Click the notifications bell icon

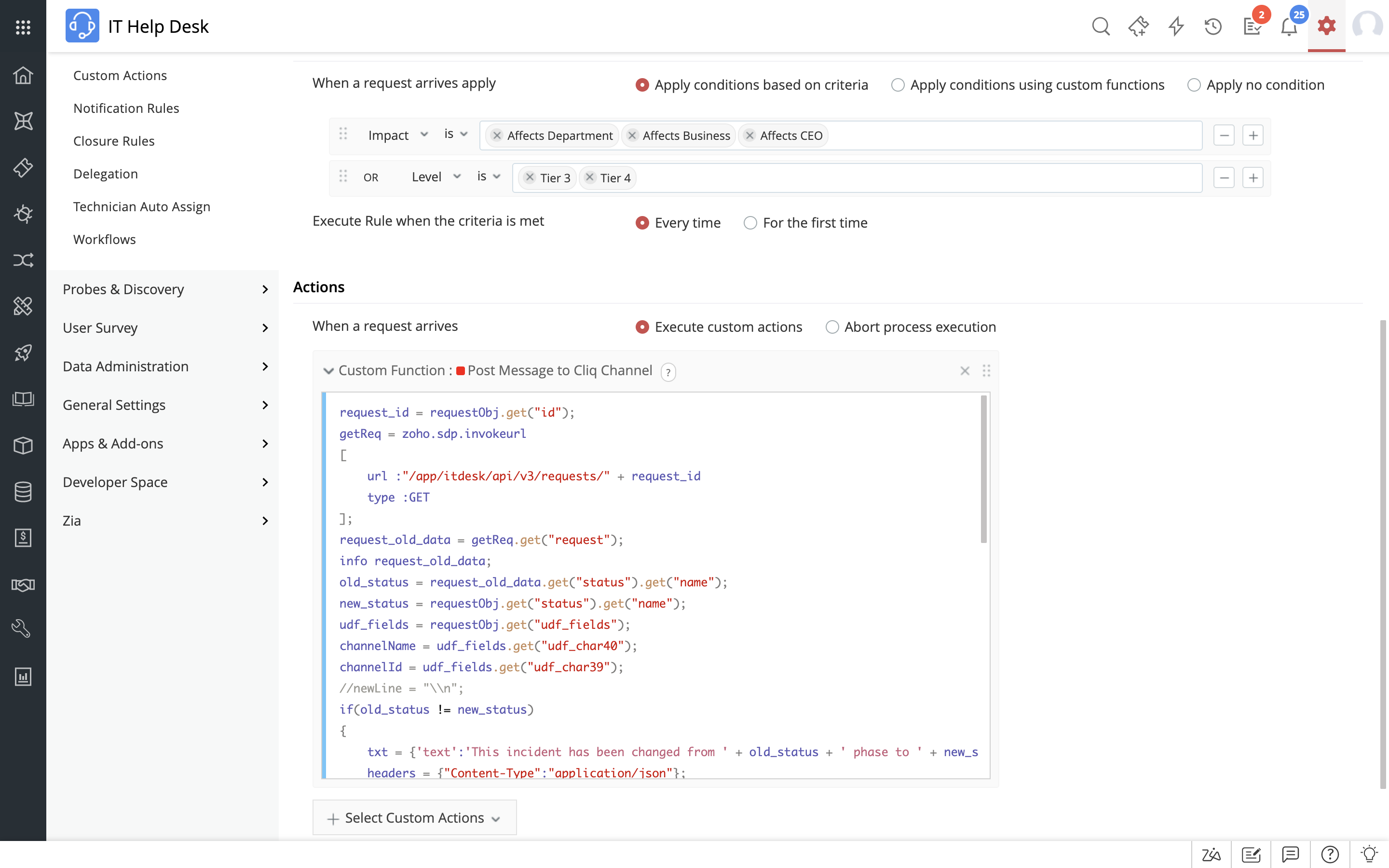[x=1289, y=27]
